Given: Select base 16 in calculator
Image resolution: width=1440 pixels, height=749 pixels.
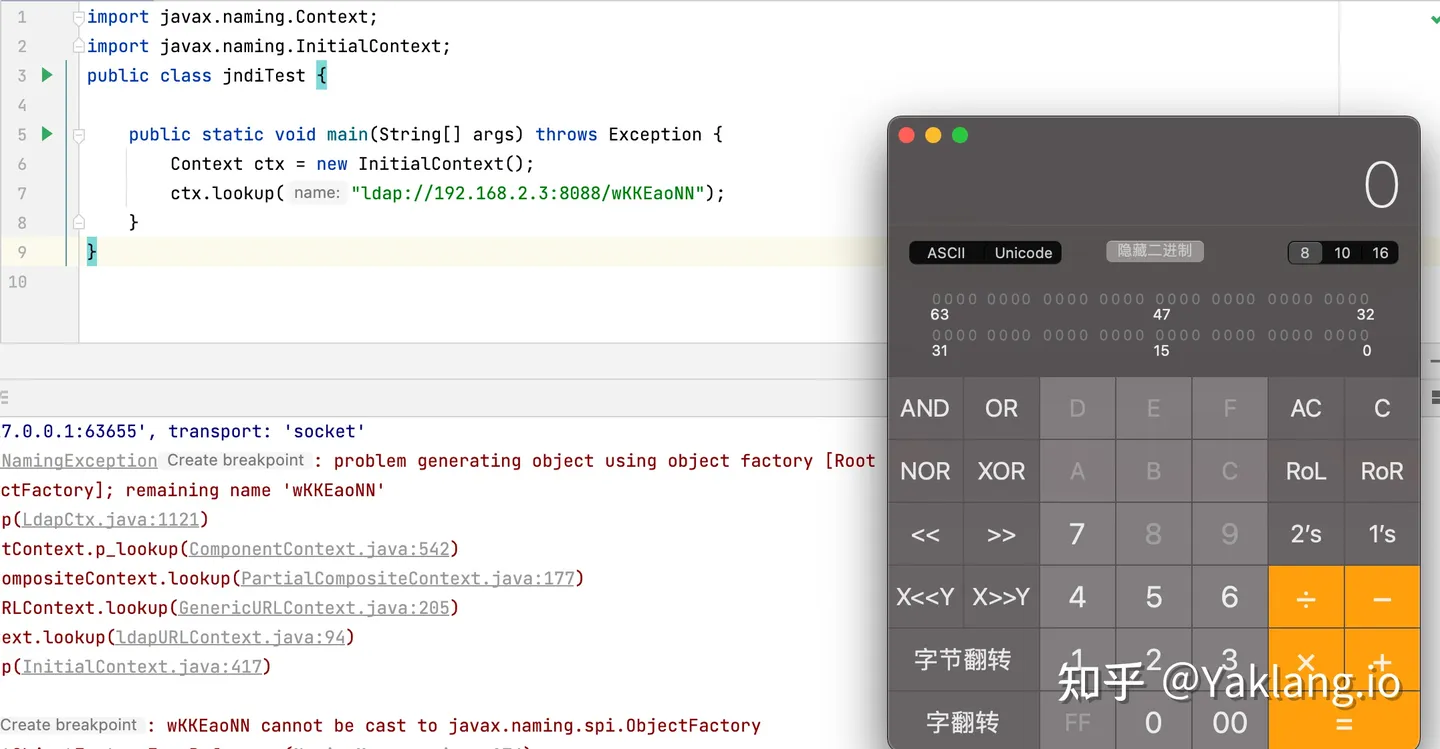Looking at the screenshot, I should pos(1380,253).
